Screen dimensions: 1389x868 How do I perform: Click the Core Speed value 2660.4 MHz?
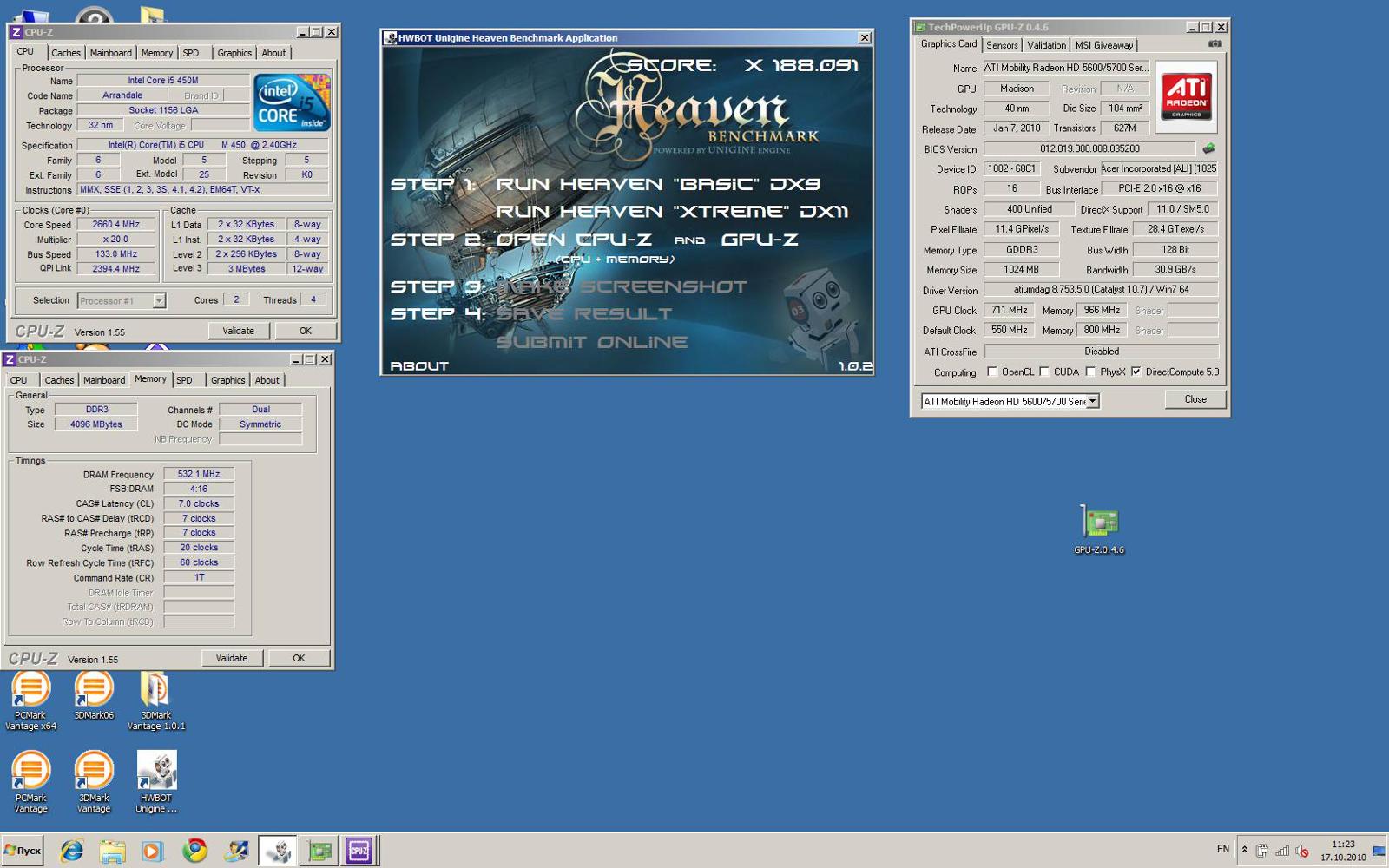pyautogui.click(x=116, y=225)
